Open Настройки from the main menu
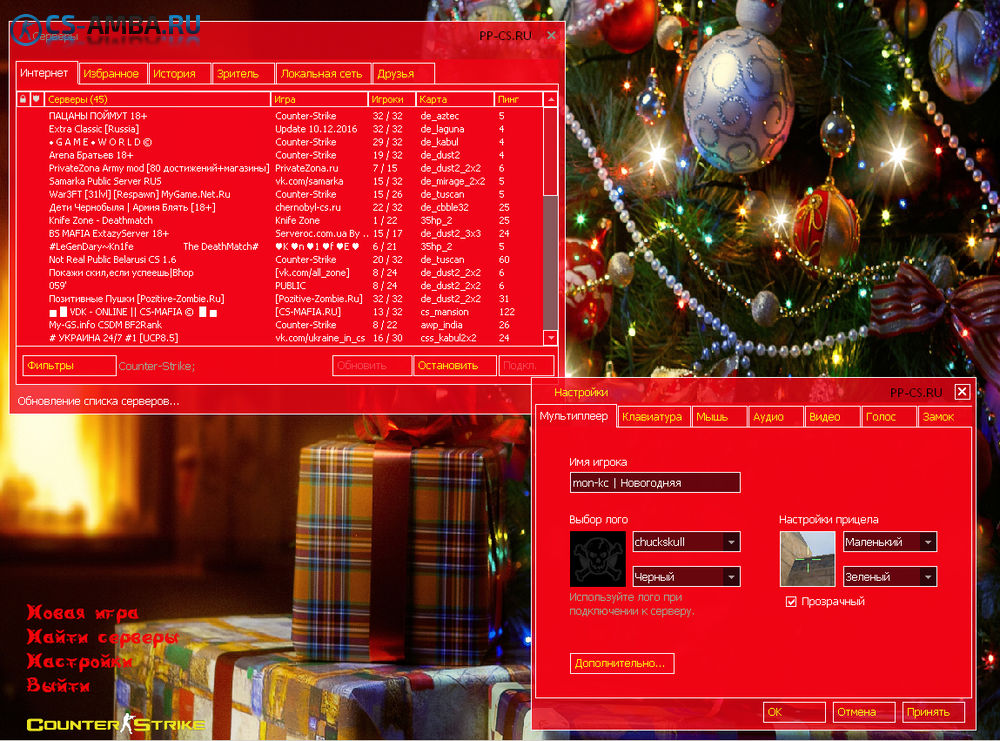The image size is (1000, 741). click(80, 661)
